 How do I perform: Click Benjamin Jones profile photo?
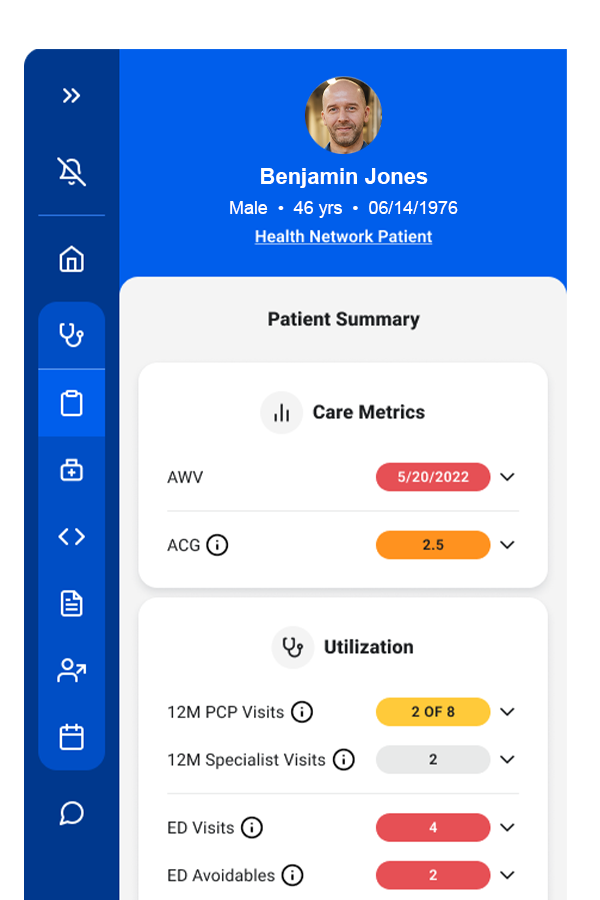point(343,115)
